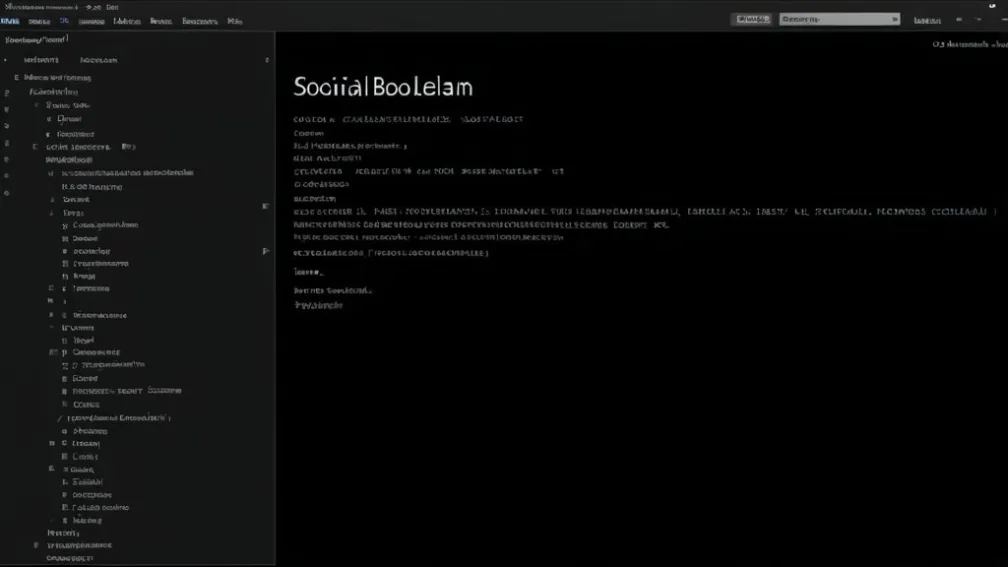Viewport: 1008px width, 567px height.
Task: Open the dropdown arrow on the top search field
Action: (893, 19)
